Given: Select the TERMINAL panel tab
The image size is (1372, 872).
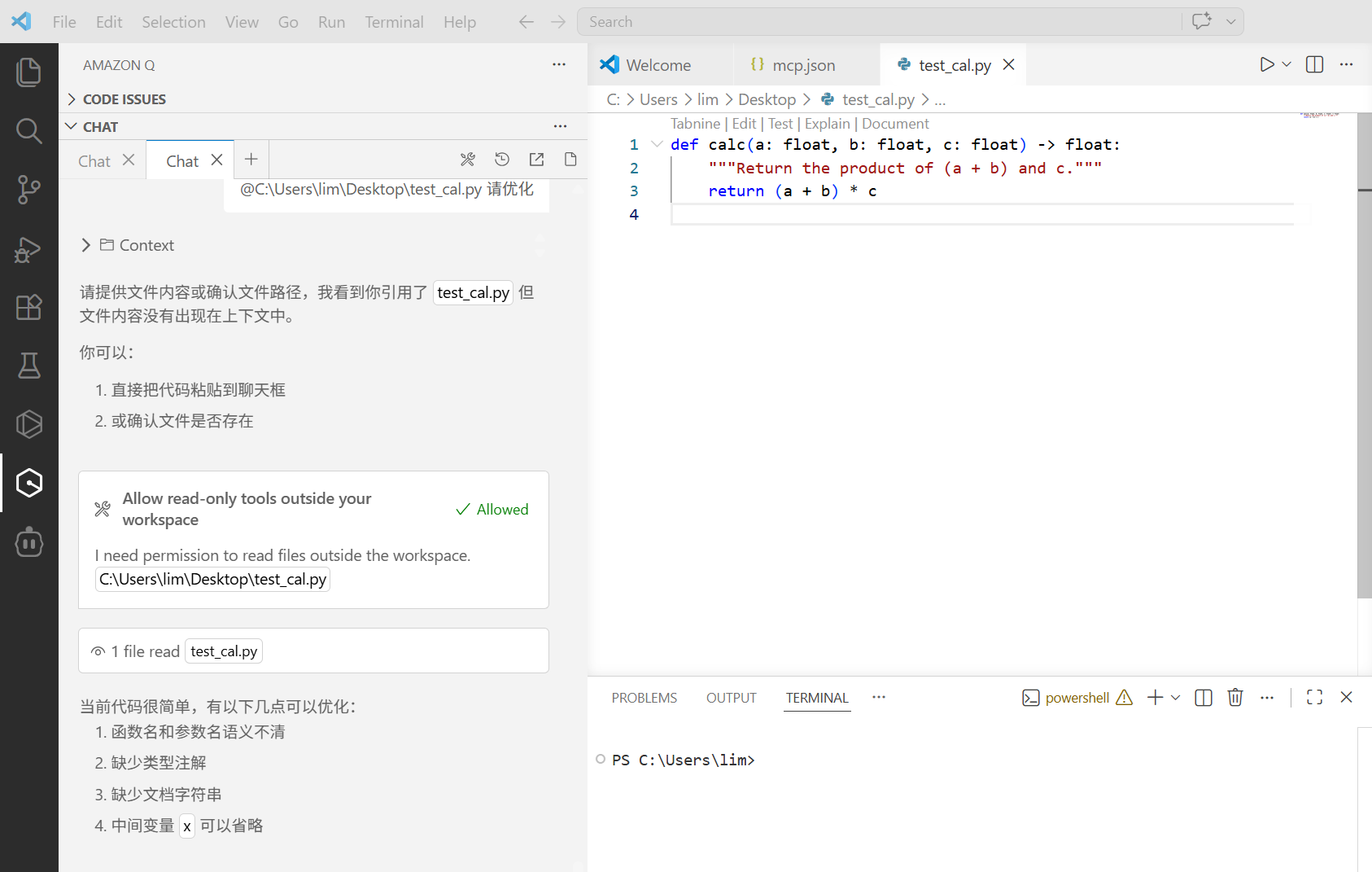Looking at the screenshot, I should click(x=817, y=698).
